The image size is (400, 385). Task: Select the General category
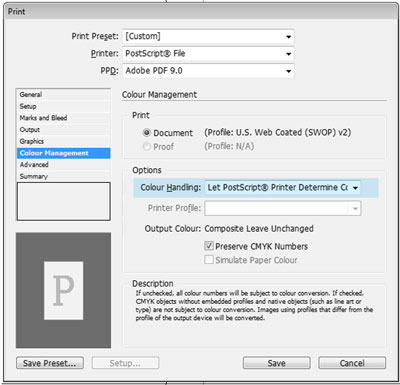tap(63, 95)
